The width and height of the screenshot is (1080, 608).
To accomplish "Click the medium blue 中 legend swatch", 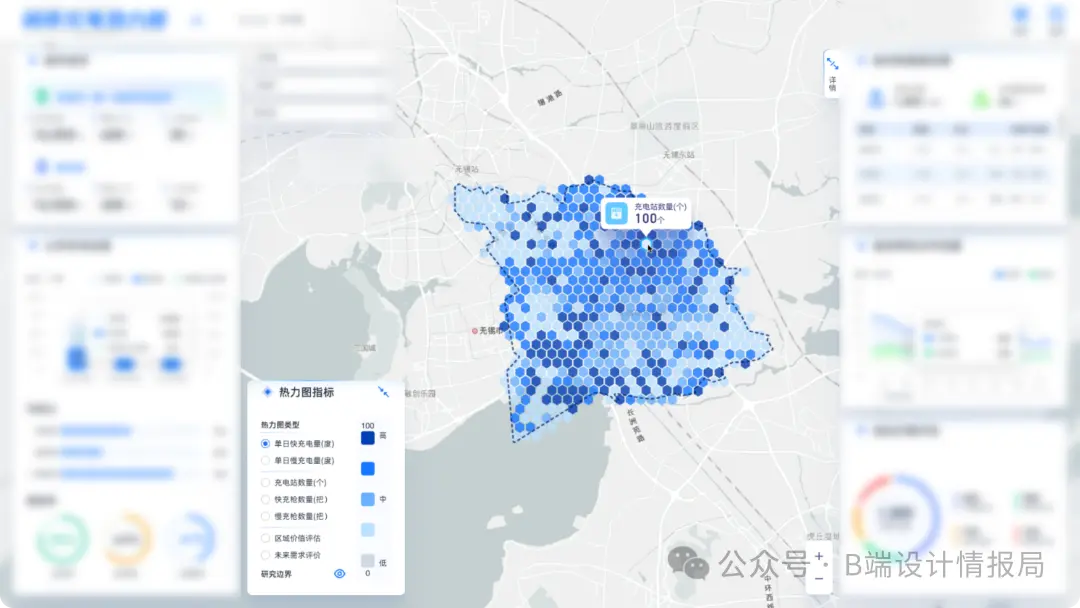I will point(367,499).
